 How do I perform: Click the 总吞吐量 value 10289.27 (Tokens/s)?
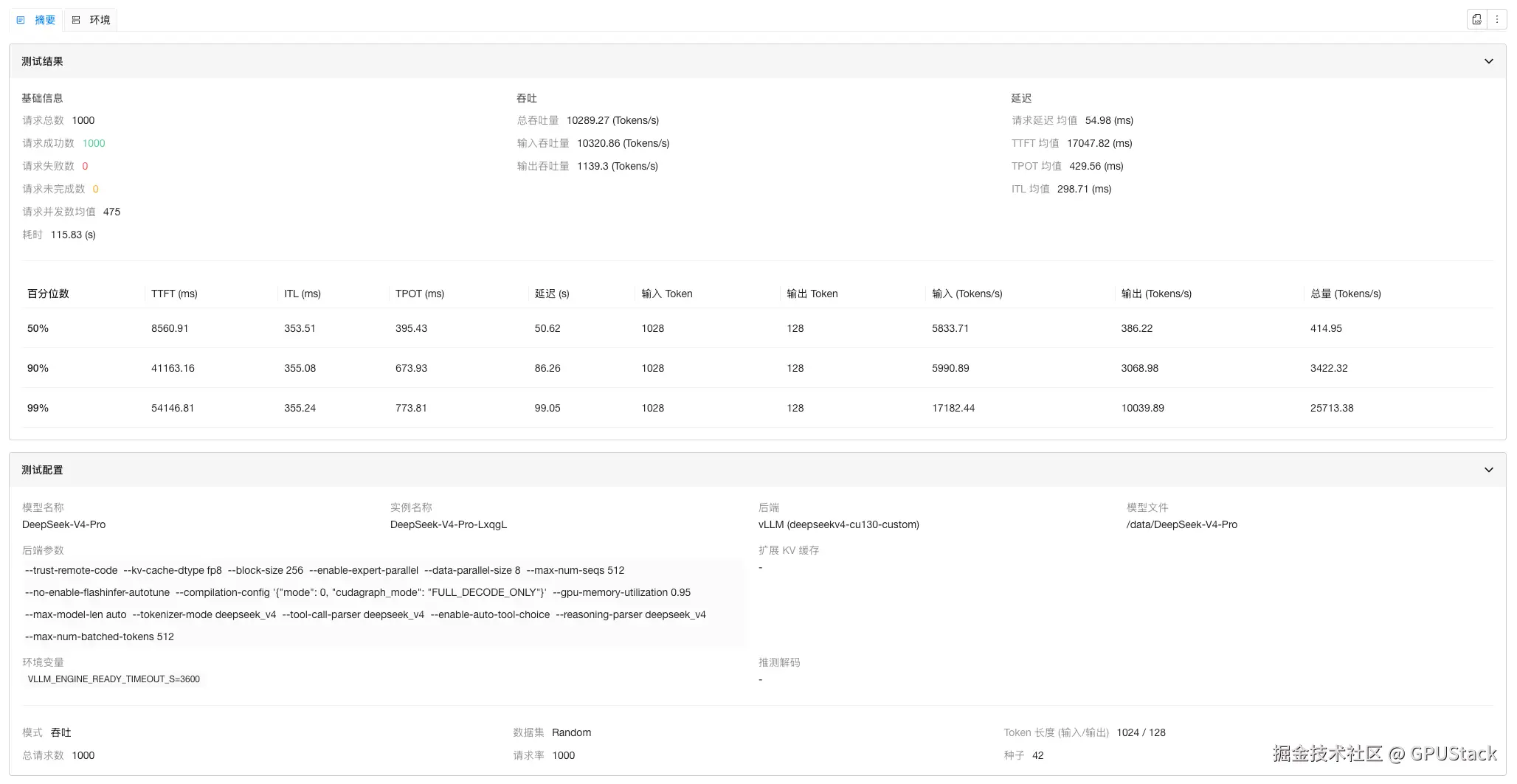click(612, 120)
